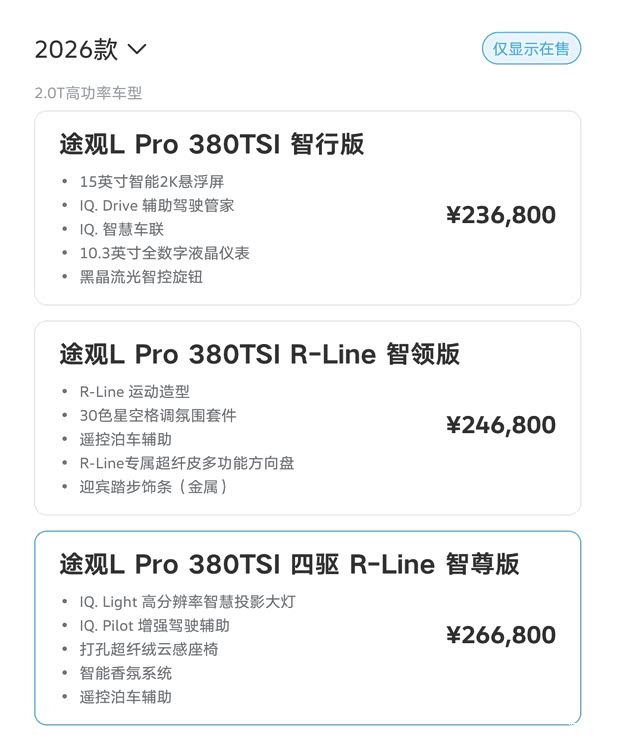Image resolution: width=620 pixels, height=739 pixels.
Task: Click the 打孔超纤绒云感座椅 feature
Action: point(149,649)
